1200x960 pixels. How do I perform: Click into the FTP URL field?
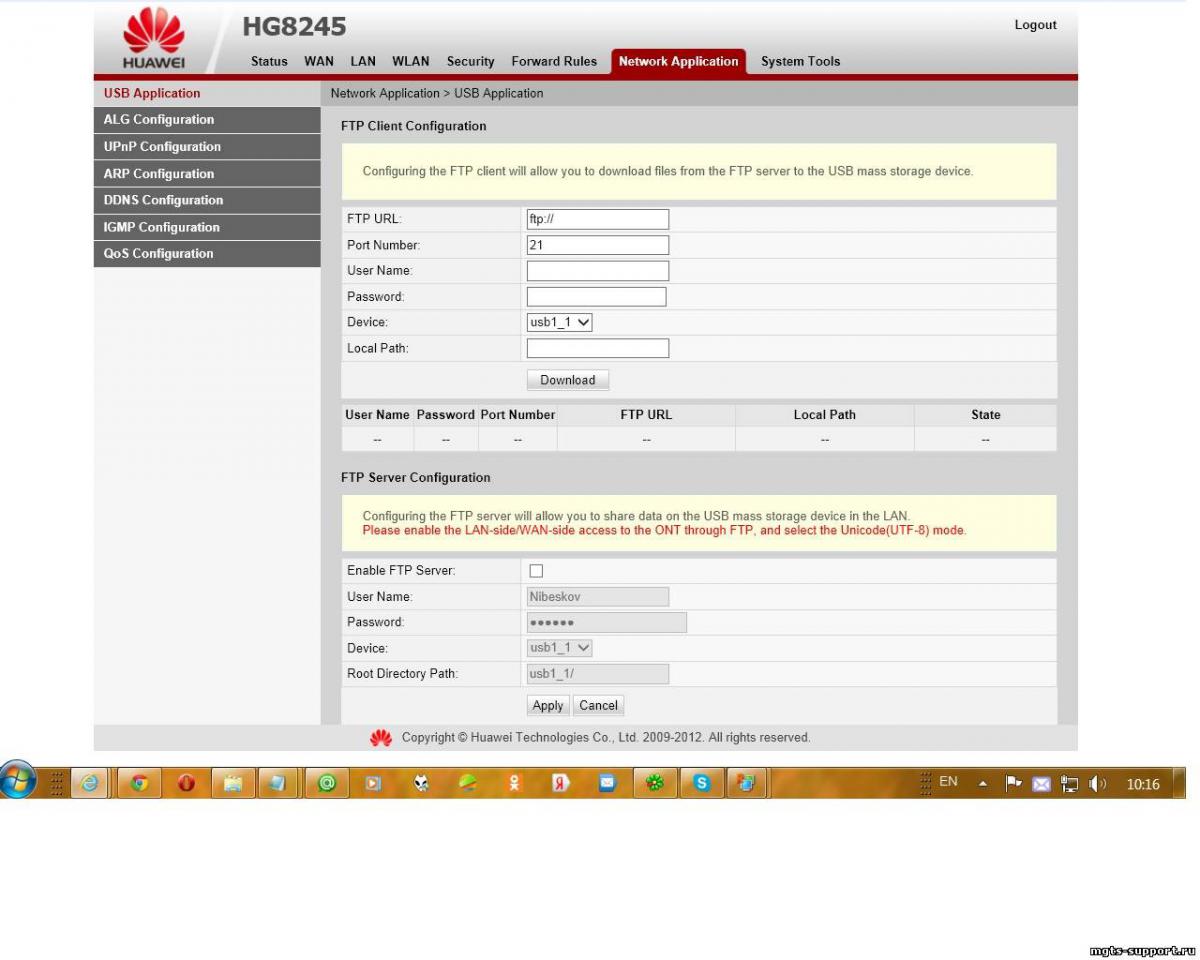pyautogui.click(x=597, y=219)
